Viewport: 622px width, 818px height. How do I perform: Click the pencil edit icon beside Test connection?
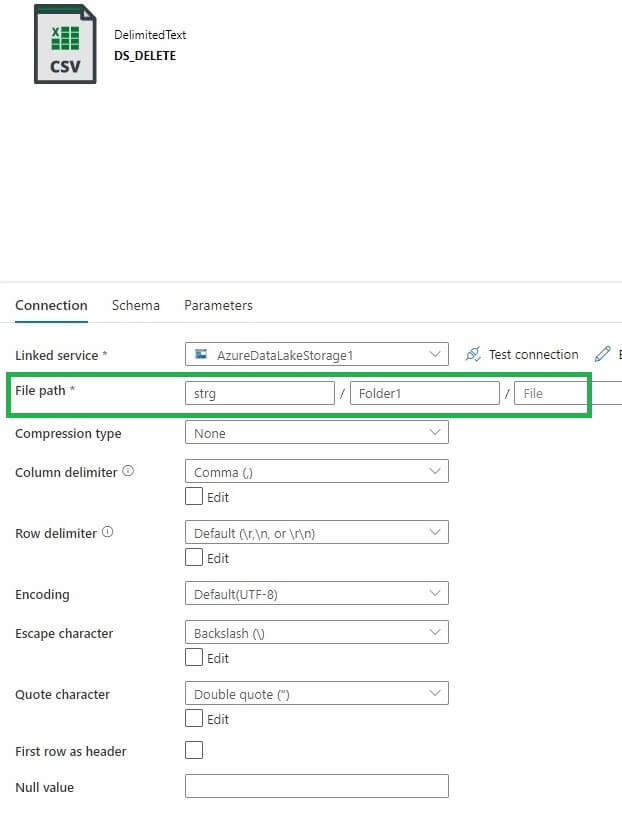pyautogui.click(x=602, y=354)
